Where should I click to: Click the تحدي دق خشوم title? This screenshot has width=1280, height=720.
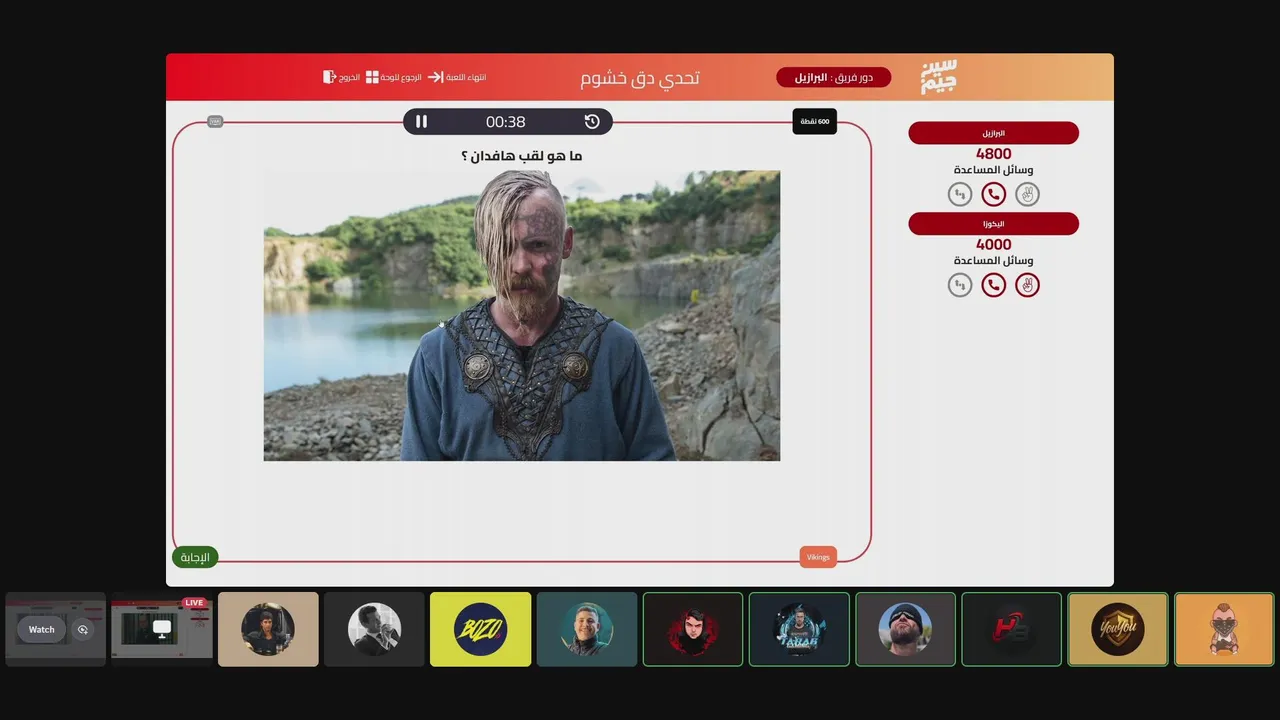pos(640,78)
